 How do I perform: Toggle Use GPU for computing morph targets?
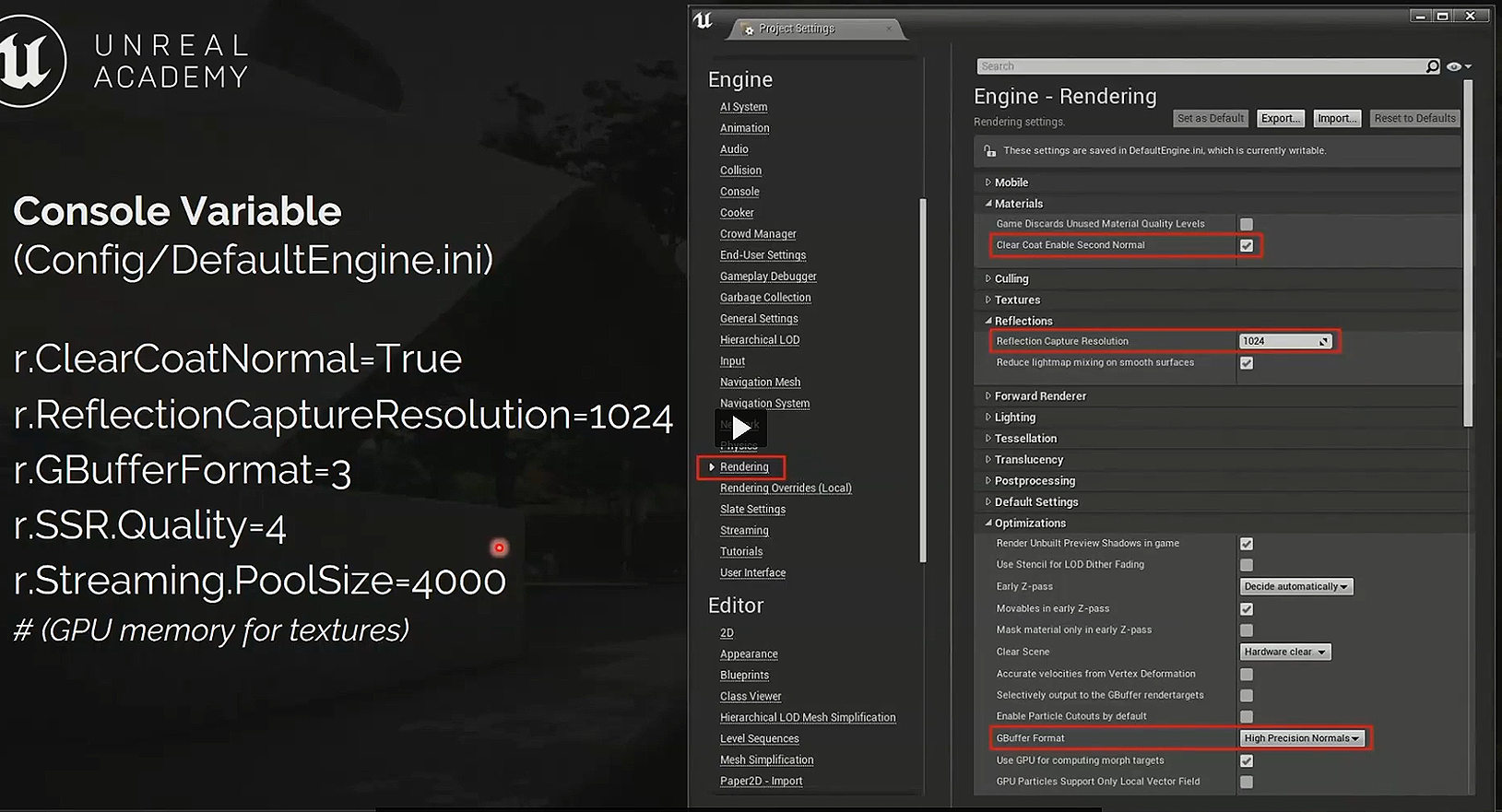tap(1247, 761)
